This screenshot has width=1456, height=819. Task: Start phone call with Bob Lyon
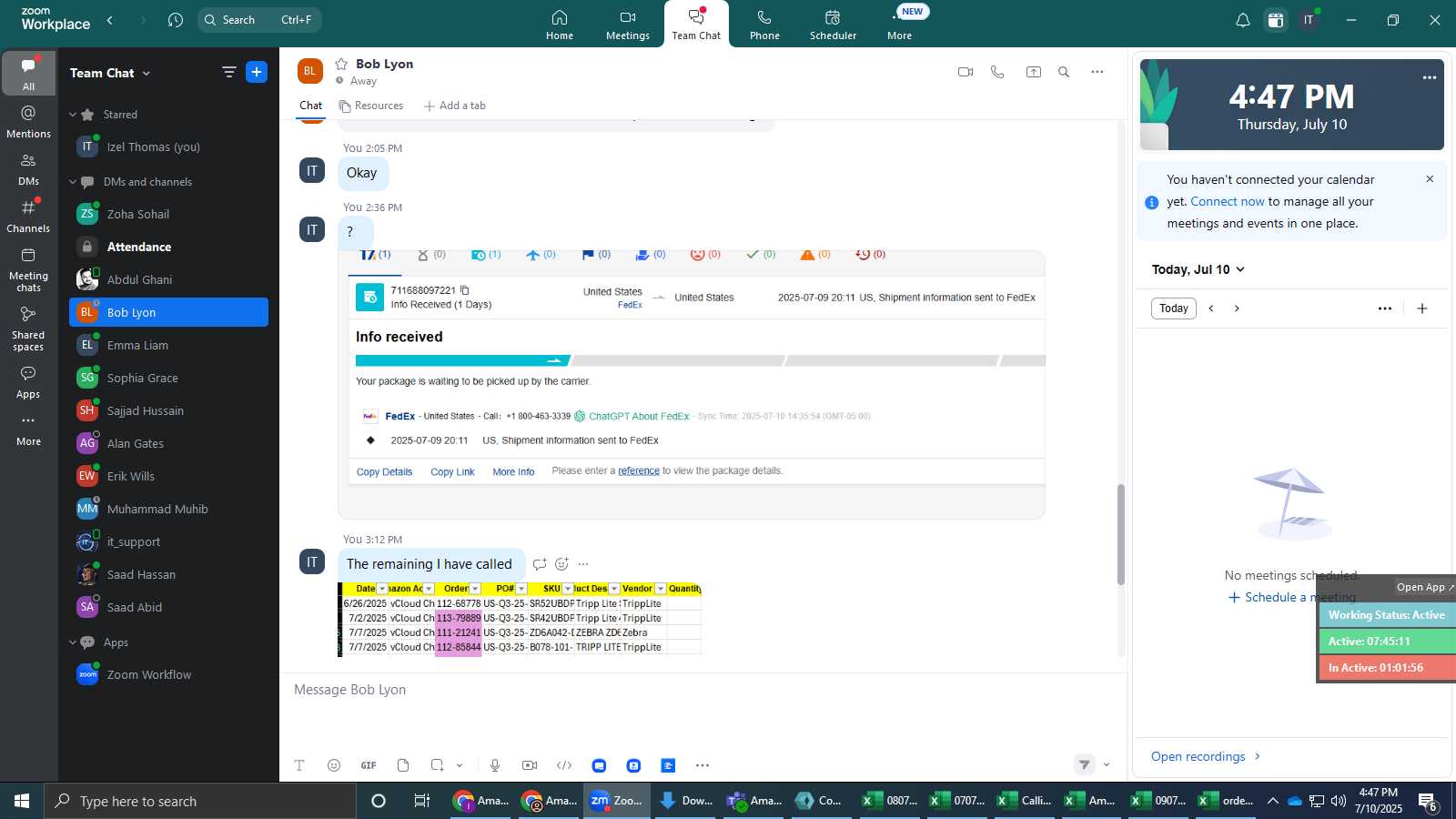997,72
